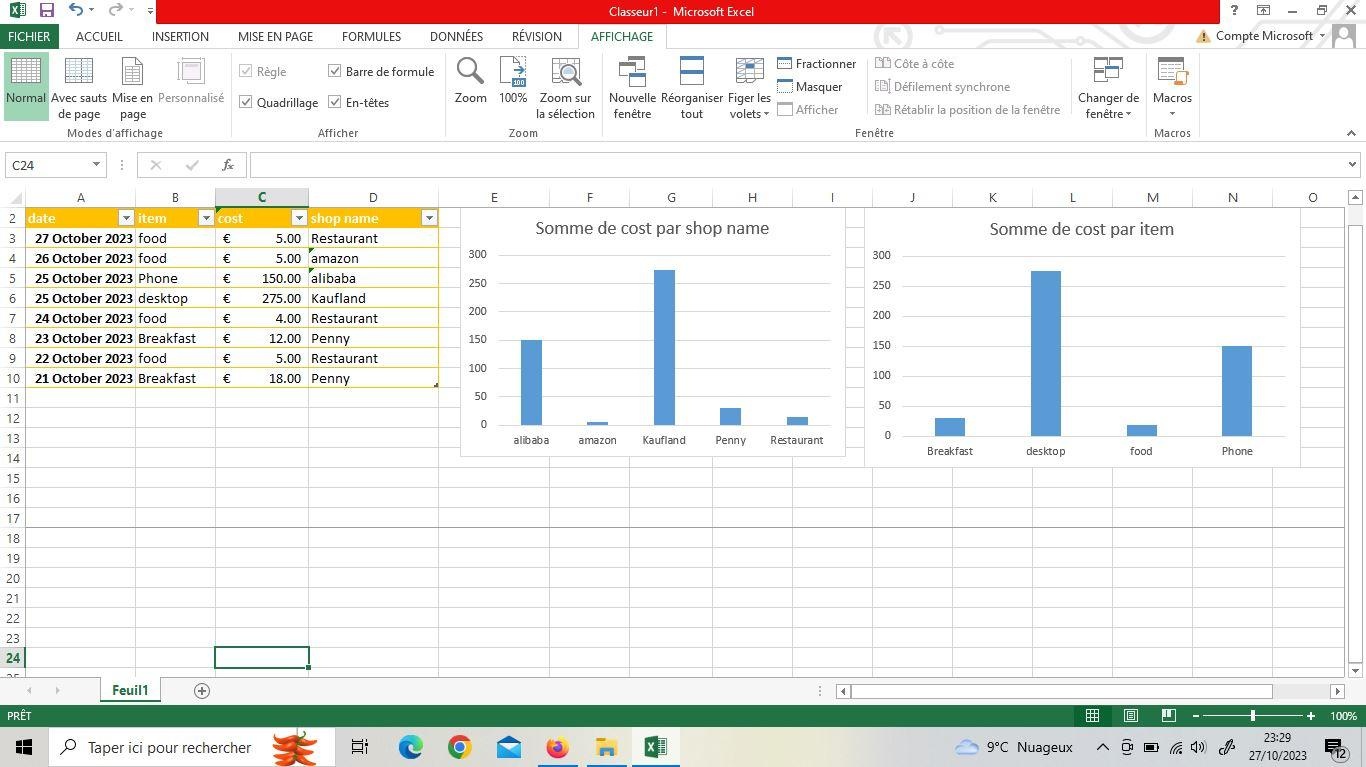Toggle the Barre de formule checkbox
Screen dimensions: 1366x767
click(x=335, y=71)
